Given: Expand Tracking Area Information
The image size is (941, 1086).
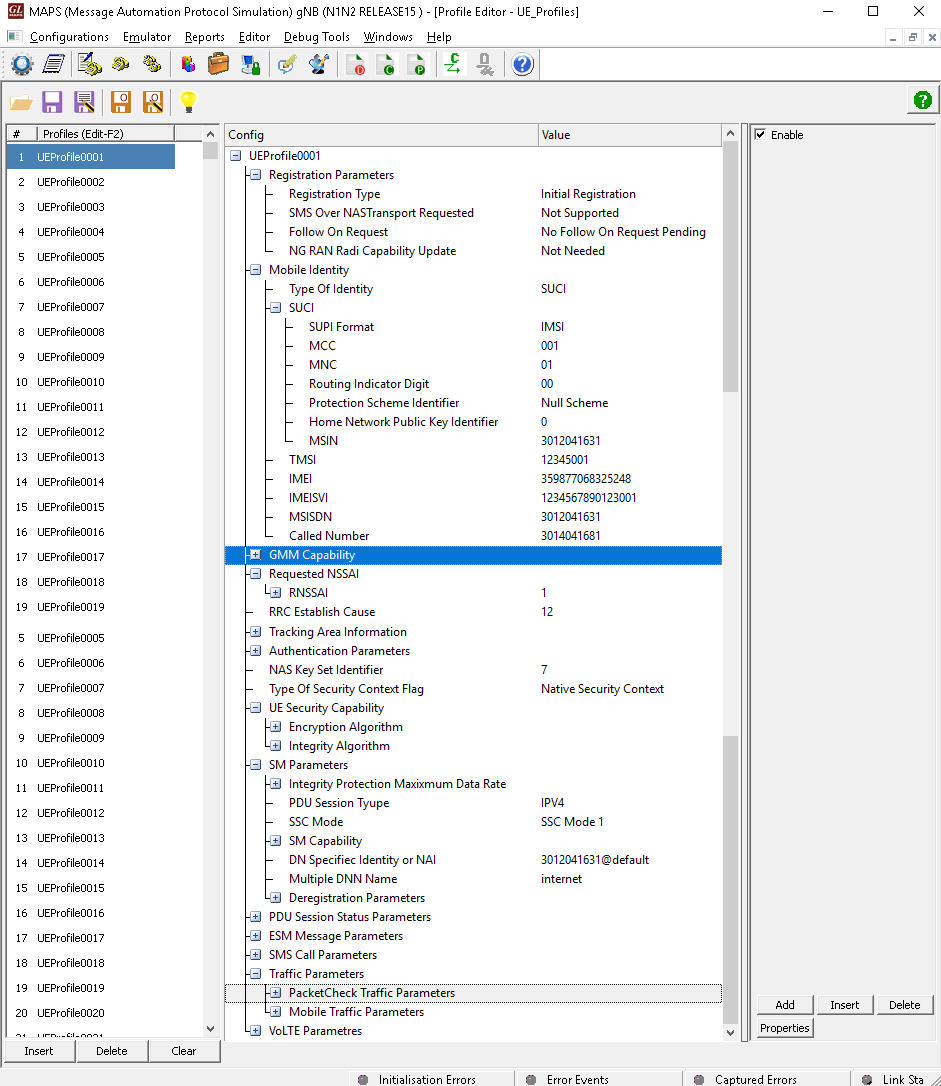Looking at the screenshot, I should [254, 631].
